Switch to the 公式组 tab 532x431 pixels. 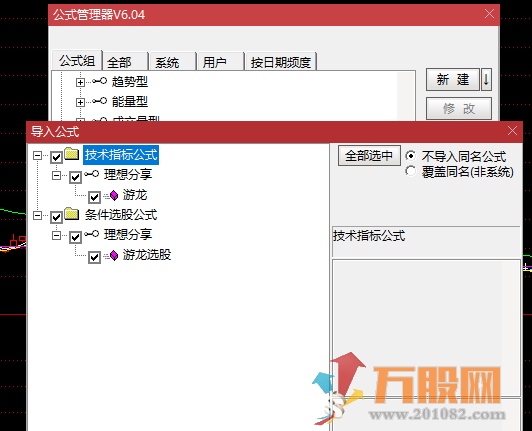[77, 61]
